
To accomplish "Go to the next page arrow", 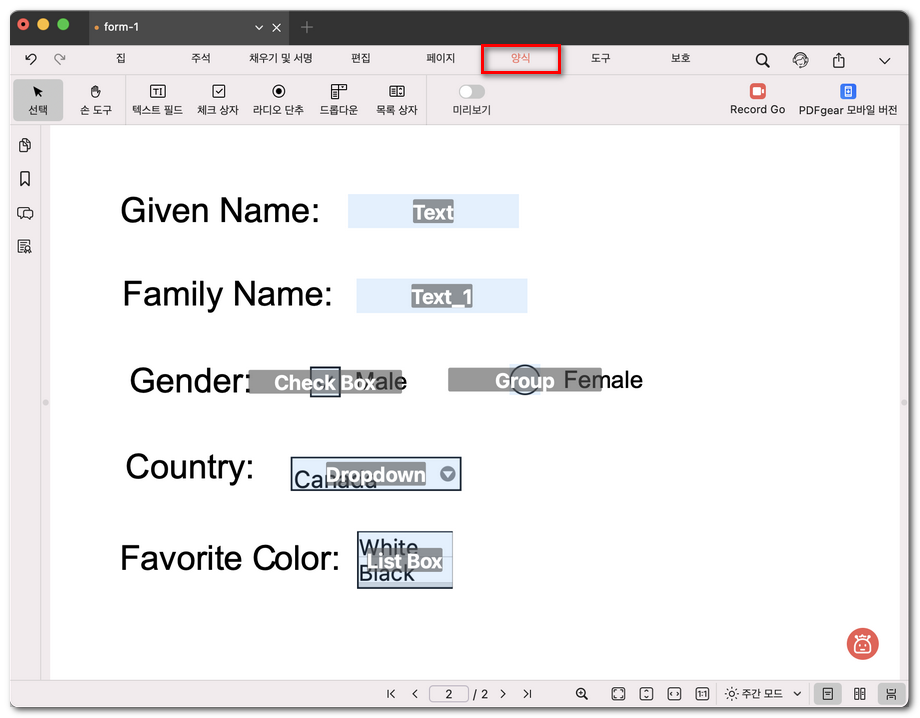I will pyautogui.click(x=503, y=694).
